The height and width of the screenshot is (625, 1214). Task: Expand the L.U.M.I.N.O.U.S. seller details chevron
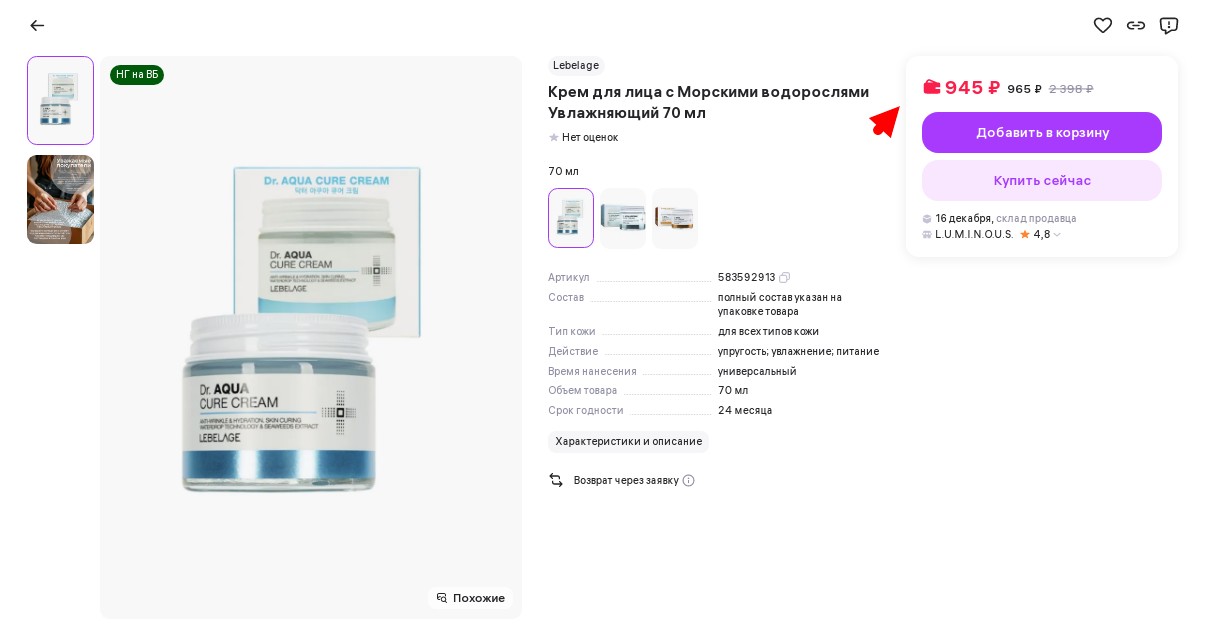click(1057, 235)
